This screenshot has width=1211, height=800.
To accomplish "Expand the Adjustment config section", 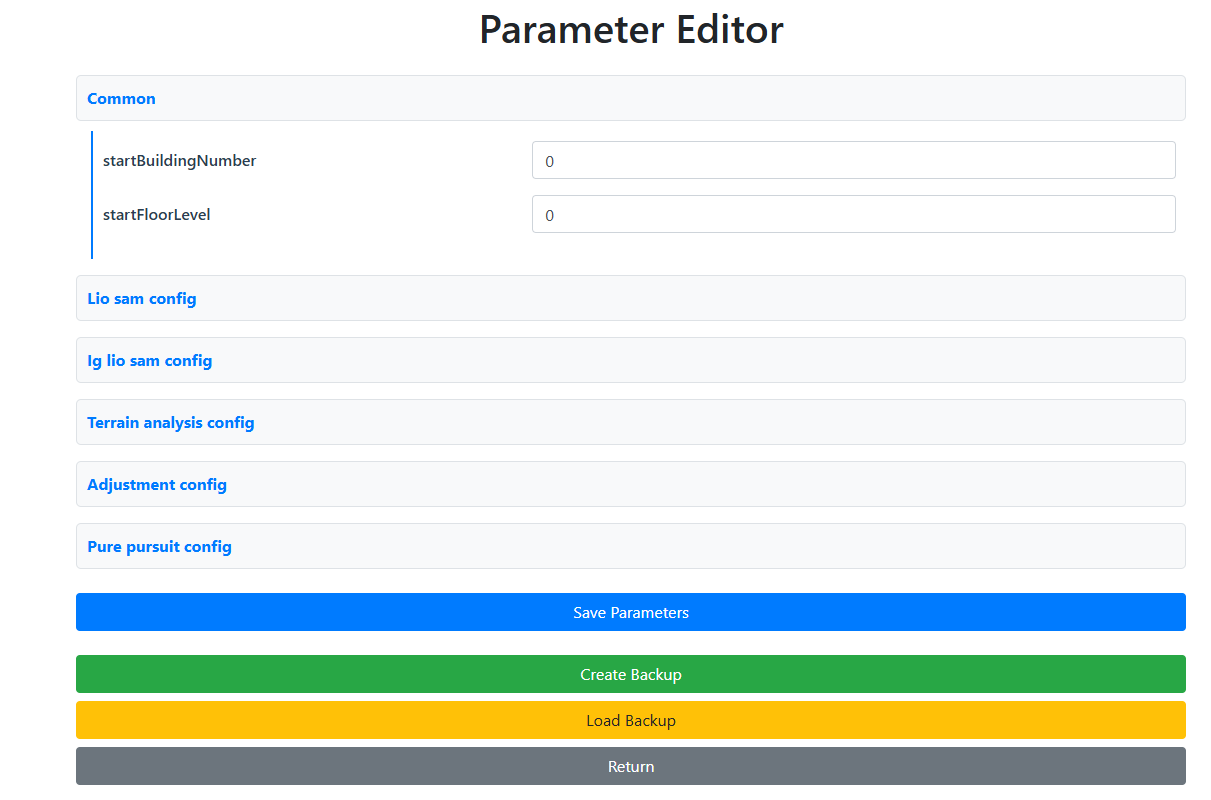I will point(630,484).
